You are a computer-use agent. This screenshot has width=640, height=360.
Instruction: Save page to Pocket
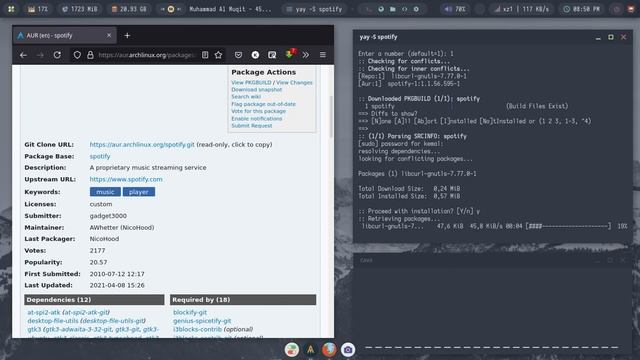[x=238, y=55]
